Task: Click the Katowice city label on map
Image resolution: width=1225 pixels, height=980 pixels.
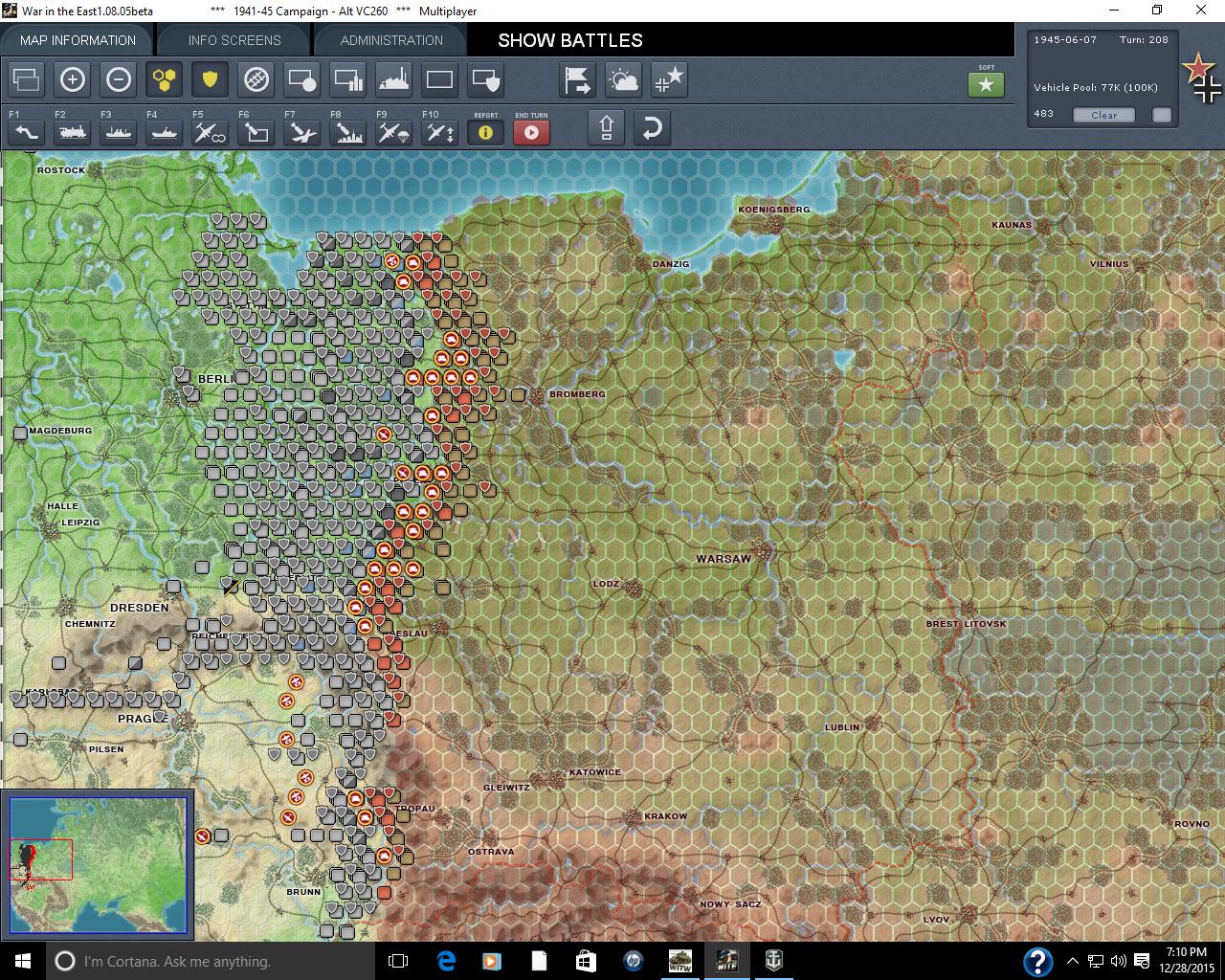Action: point(595,772)
